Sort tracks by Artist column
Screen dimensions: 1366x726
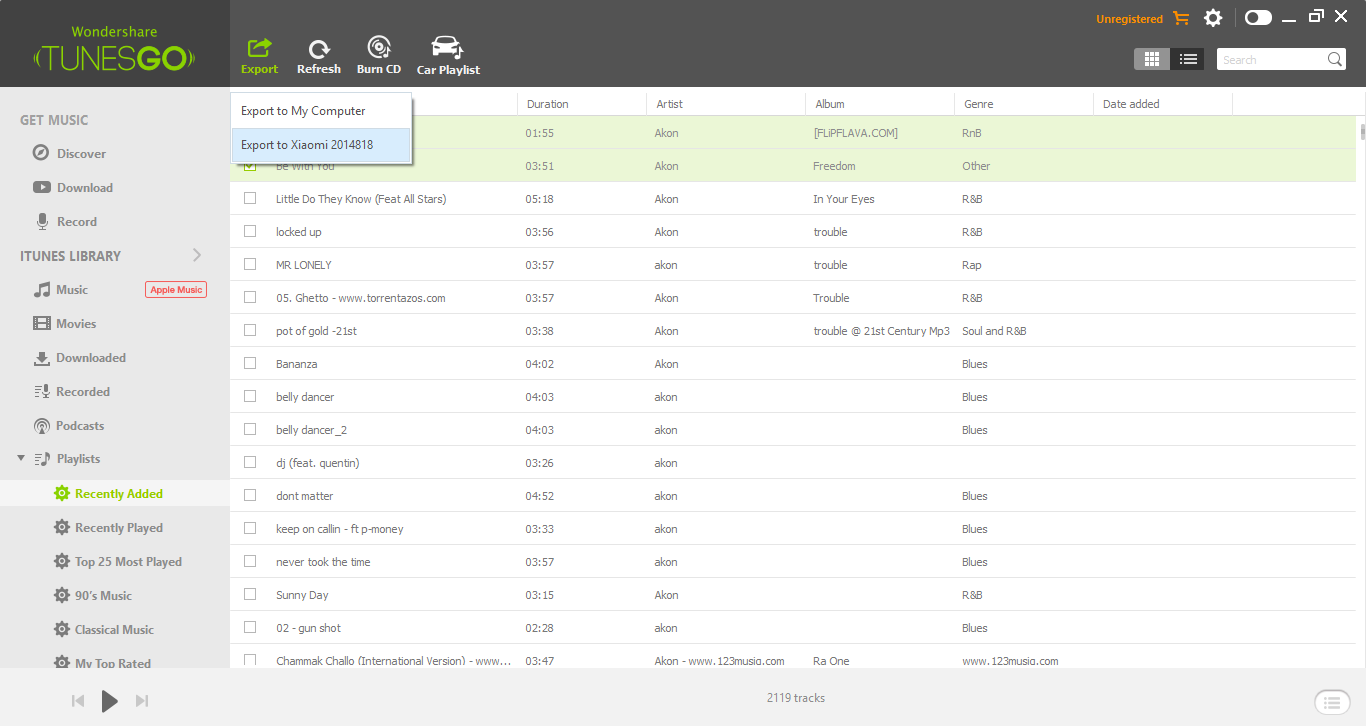point(726,104)
